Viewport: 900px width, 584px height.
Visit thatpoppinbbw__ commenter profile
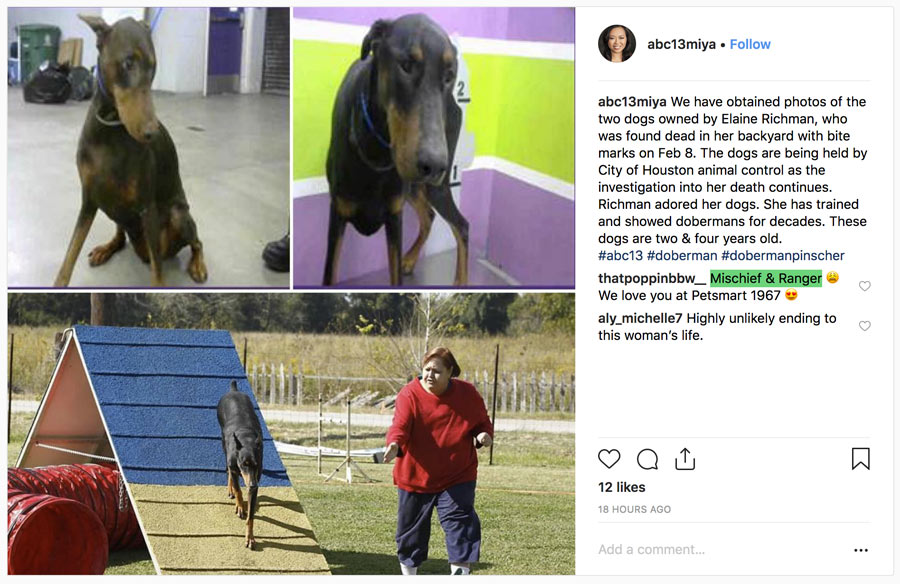651,279
